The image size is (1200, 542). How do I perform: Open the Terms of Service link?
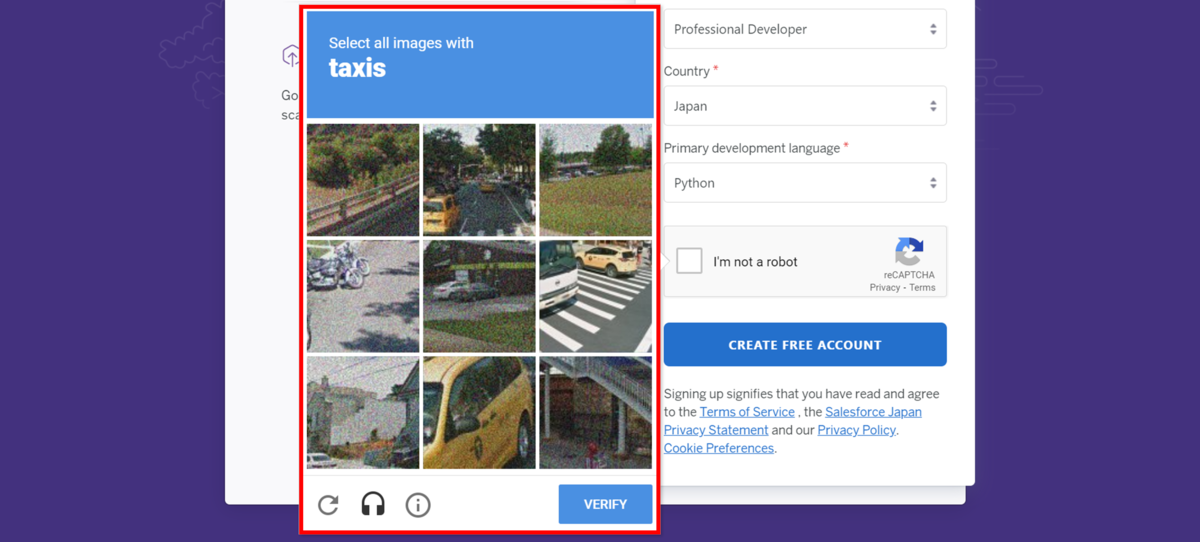tap(747, 412)
